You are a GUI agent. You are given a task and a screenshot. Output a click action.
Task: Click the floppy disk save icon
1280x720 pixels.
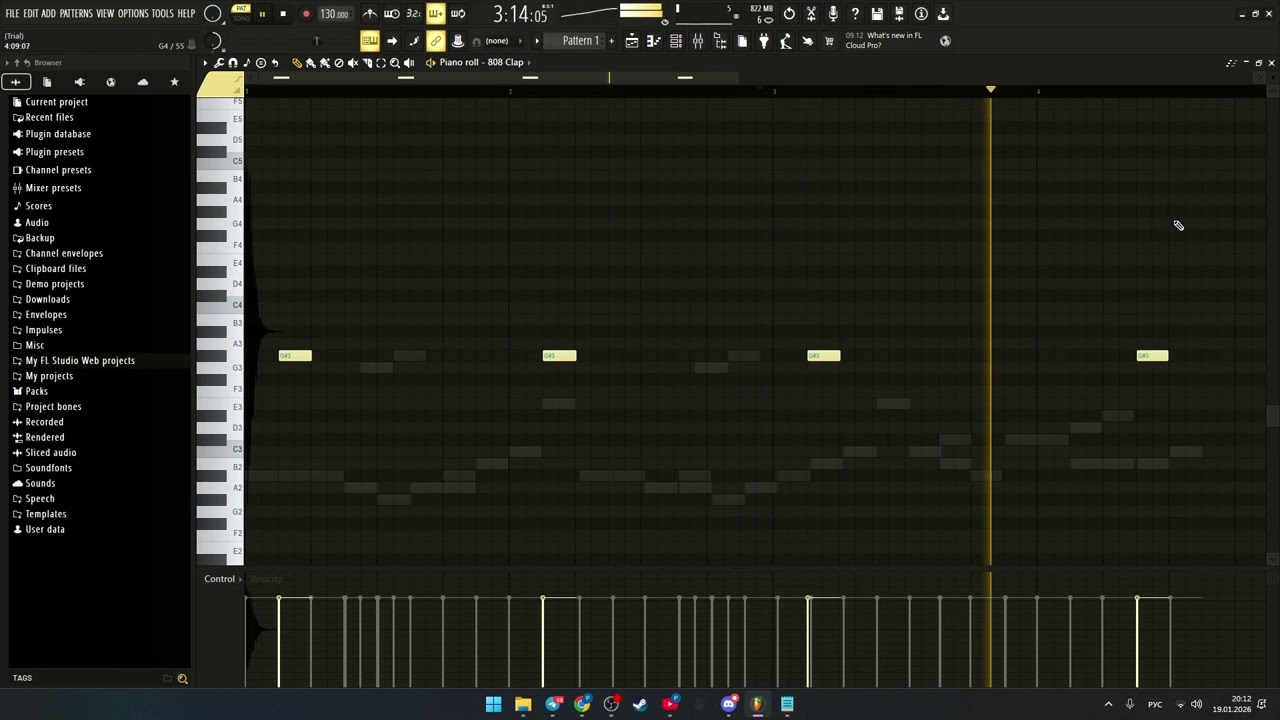pyautogui.click(x=876, y=14)
